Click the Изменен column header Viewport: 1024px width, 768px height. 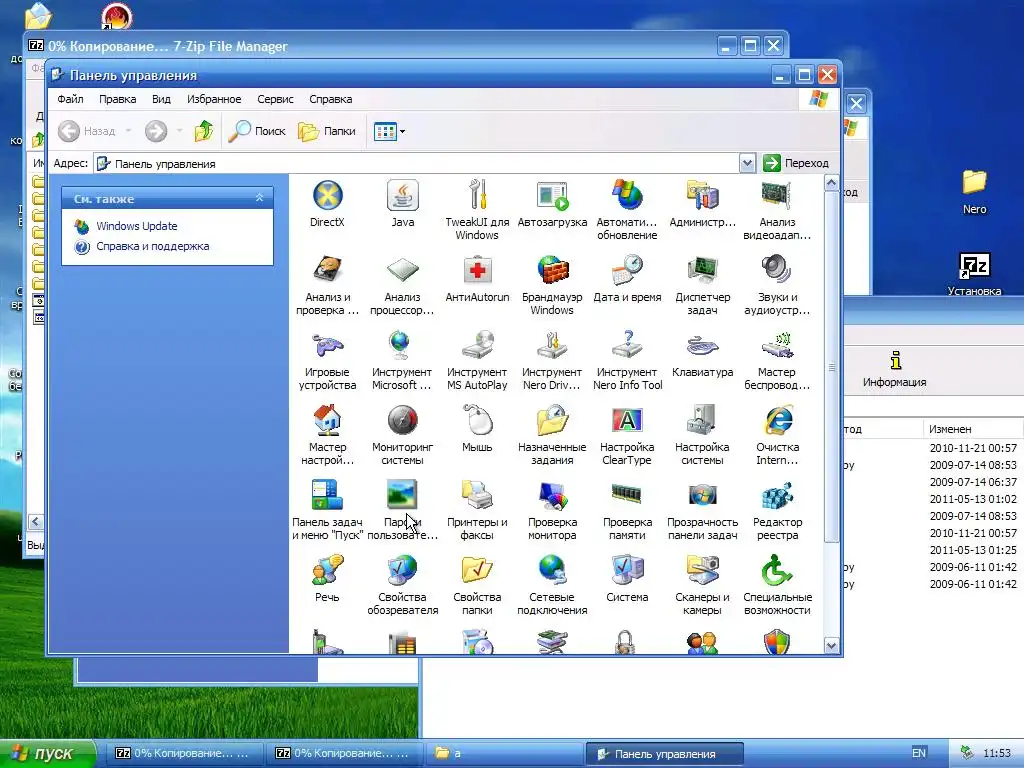click(x=972, y=429)
